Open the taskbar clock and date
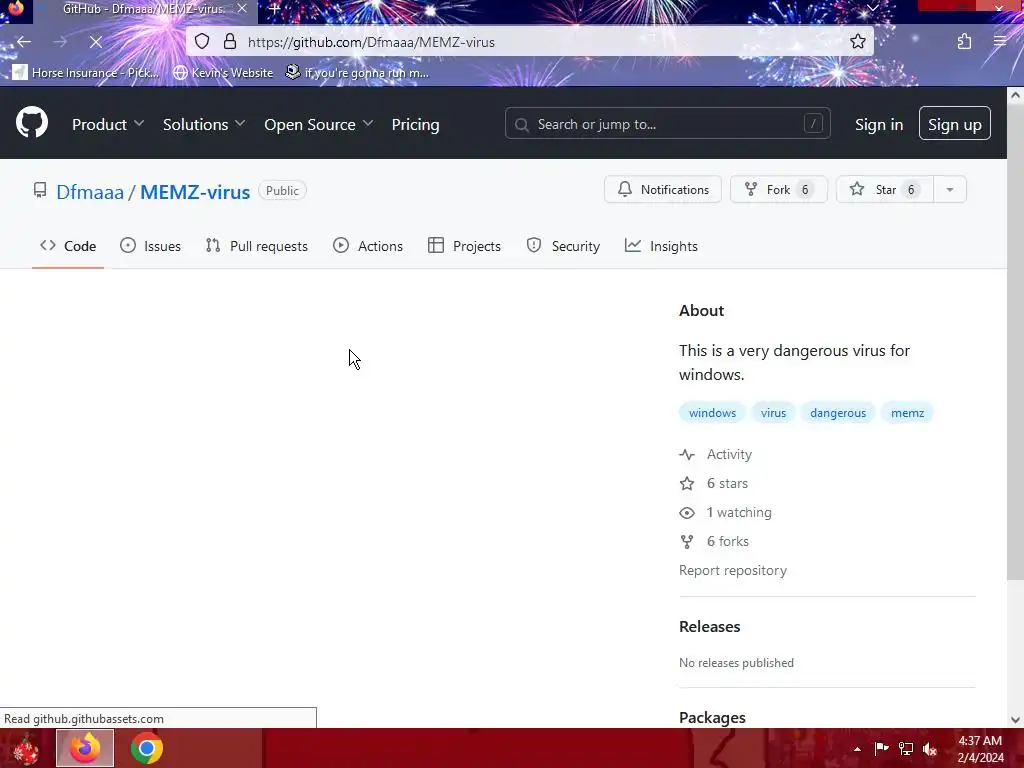The height and width of the screenshot is (768, 1024). pyautogui.click(x=980, y=749)
